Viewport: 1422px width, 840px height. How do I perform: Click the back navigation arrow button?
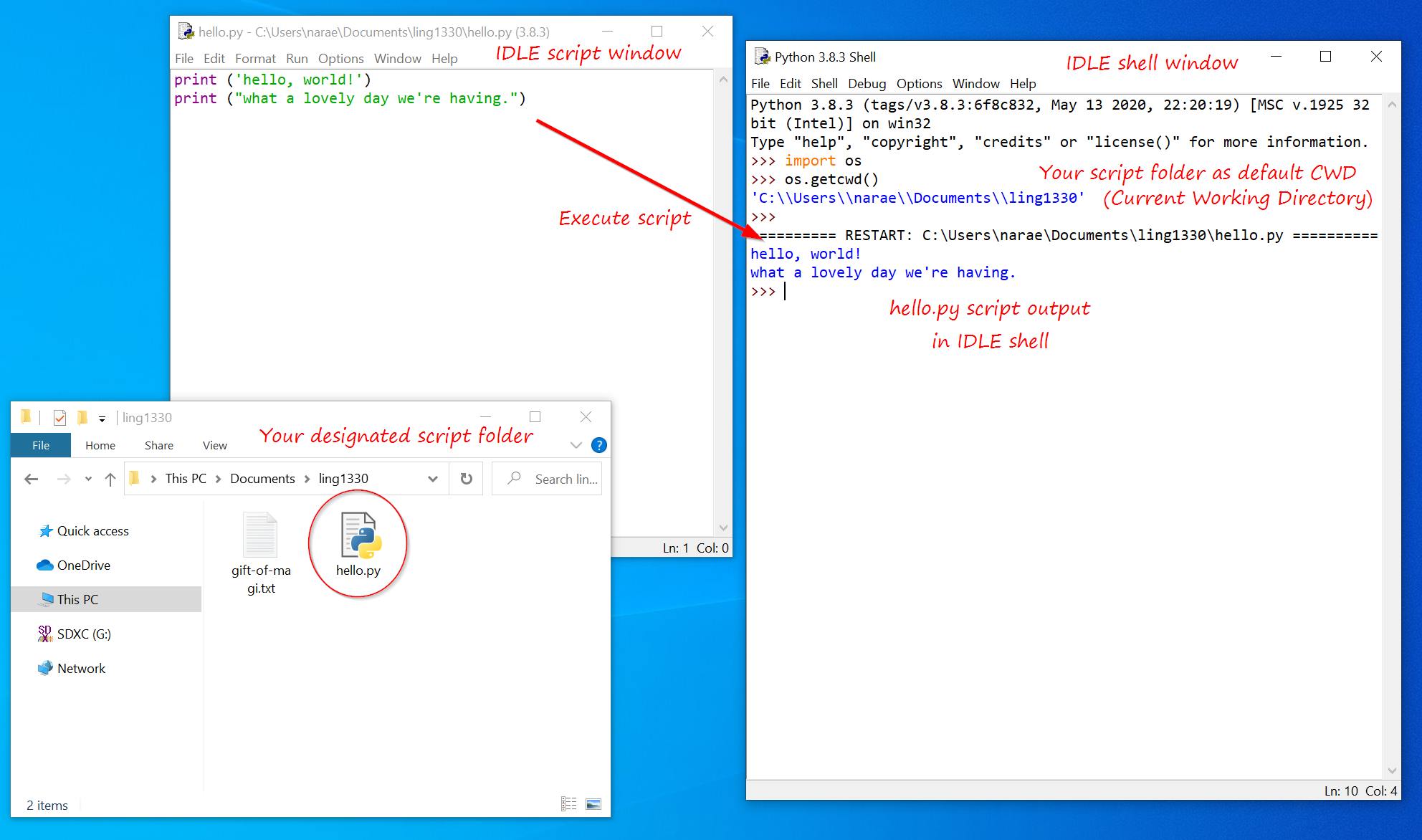[x=28, y=478]
